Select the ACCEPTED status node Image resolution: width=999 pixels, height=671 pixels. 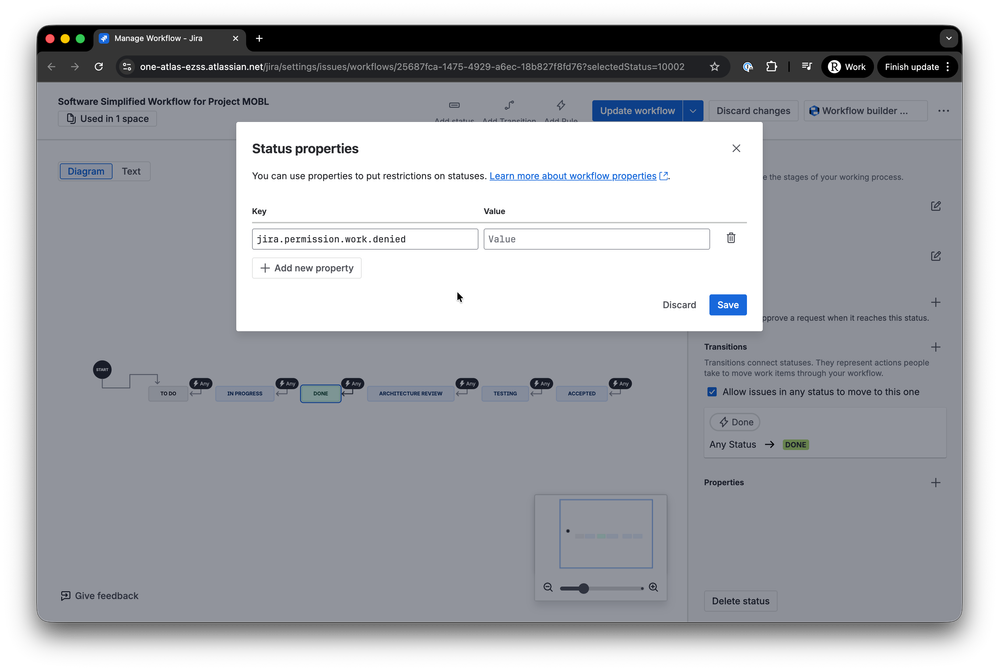pyautogui.click(x=582, y=394)
